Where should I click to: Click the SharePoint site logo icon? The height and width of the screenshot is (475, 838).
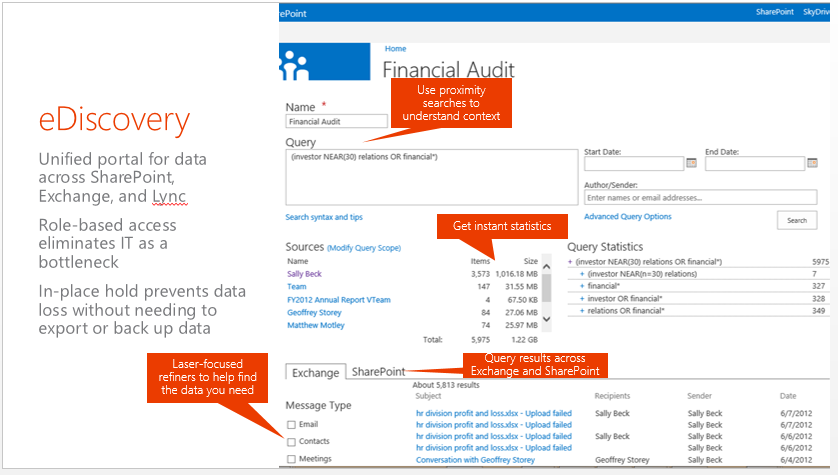point(296,64)
